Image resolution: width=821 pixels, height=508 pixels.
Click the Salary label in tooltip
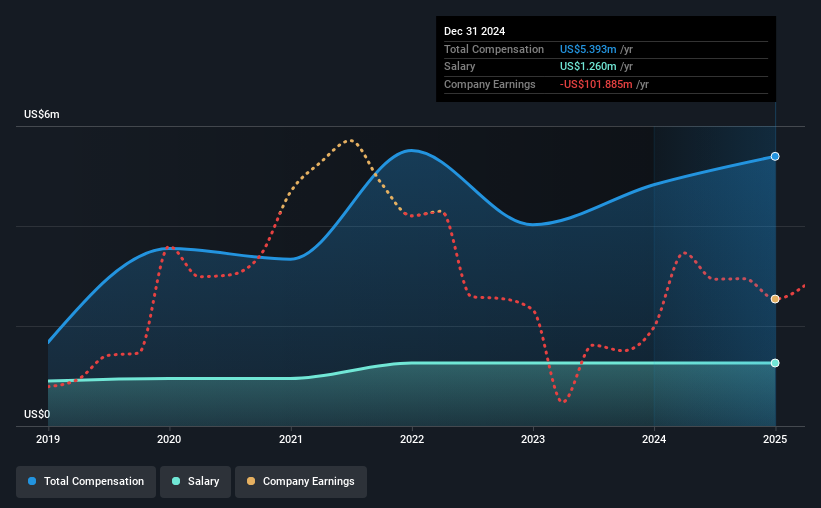pyautogui.click(x=460, y=67)
